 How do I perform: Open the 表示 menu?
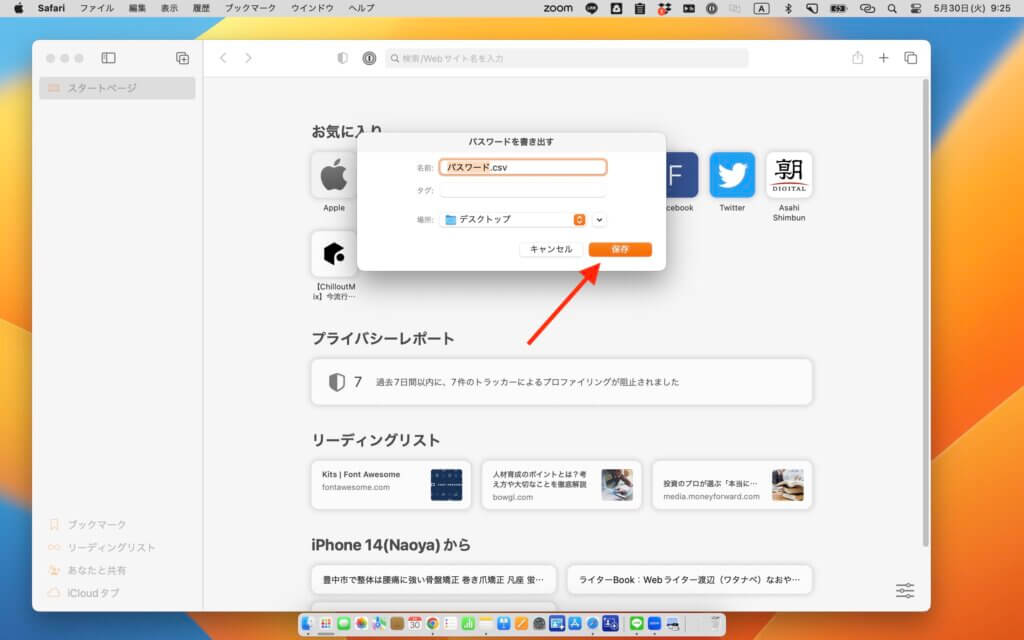point(169,8)
